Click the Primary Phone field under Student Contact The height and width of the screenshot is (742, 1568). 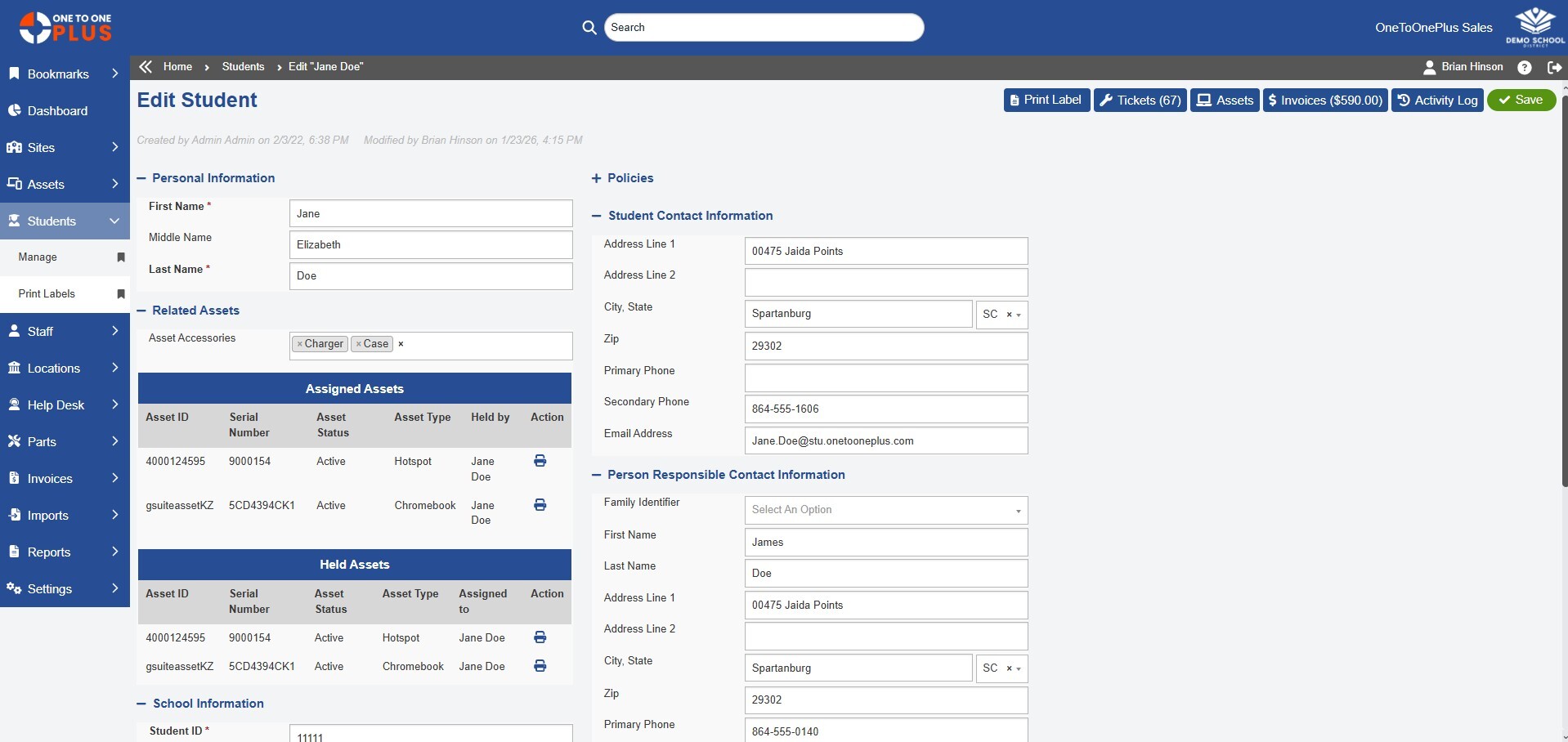point(885,378)
